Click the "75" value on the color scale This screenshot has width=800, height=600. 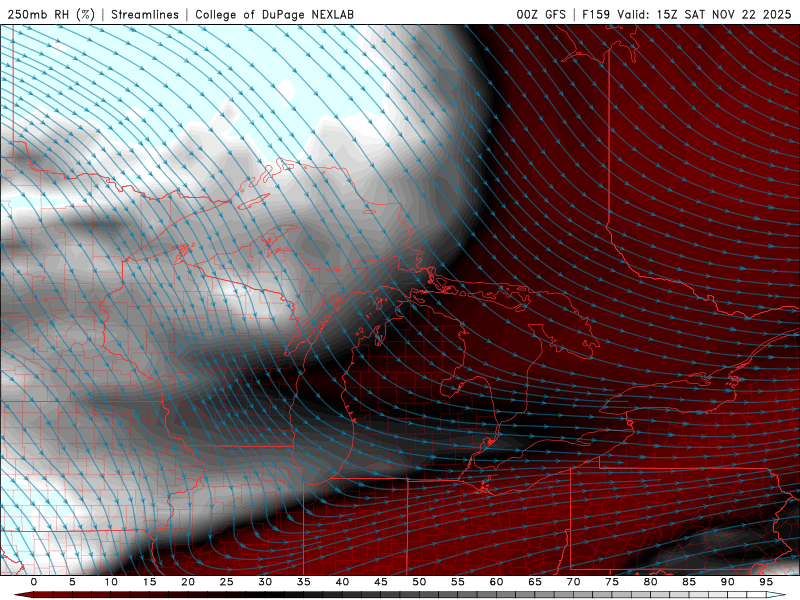pos(612,582)
